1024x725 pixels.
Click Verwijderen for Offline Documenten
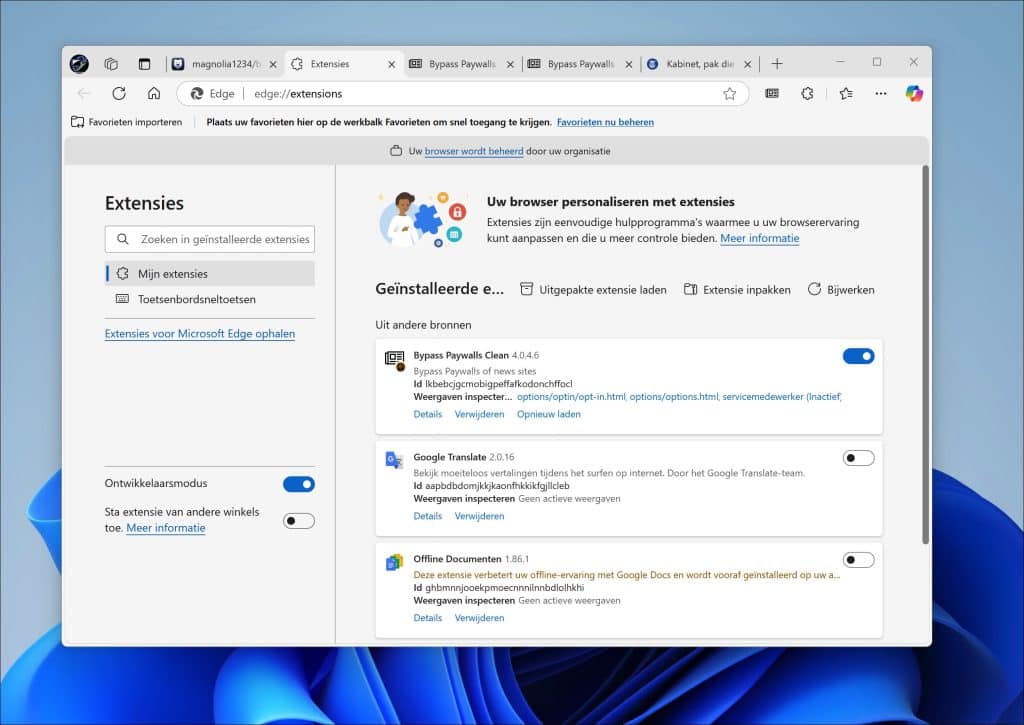(x=479, y=618)
